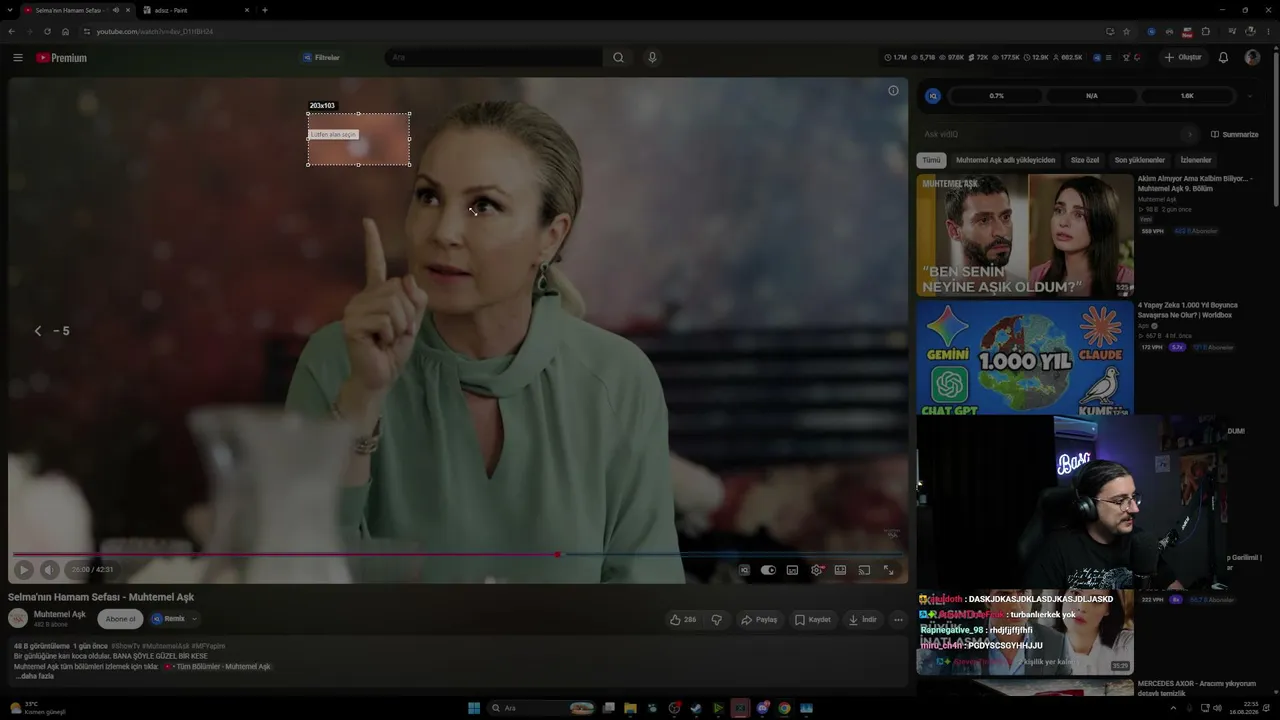Image resolution: width=1280 pixels, height=720 pixels.
Task: Dislike the video
Action: 717,620
